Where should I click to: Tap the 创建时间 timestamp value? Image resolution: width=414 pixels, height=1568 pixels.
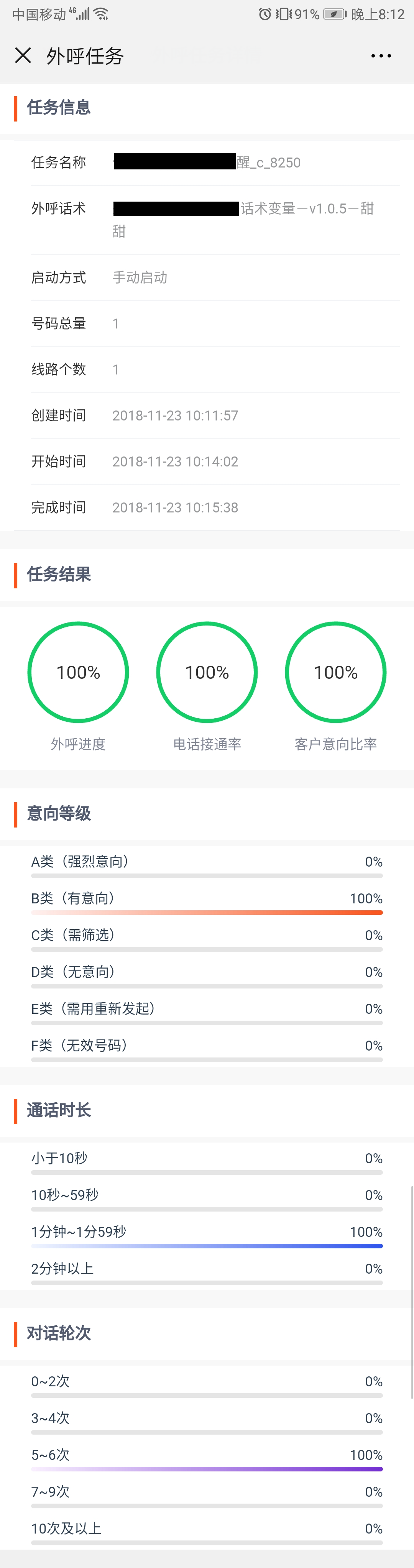(175, 416)
